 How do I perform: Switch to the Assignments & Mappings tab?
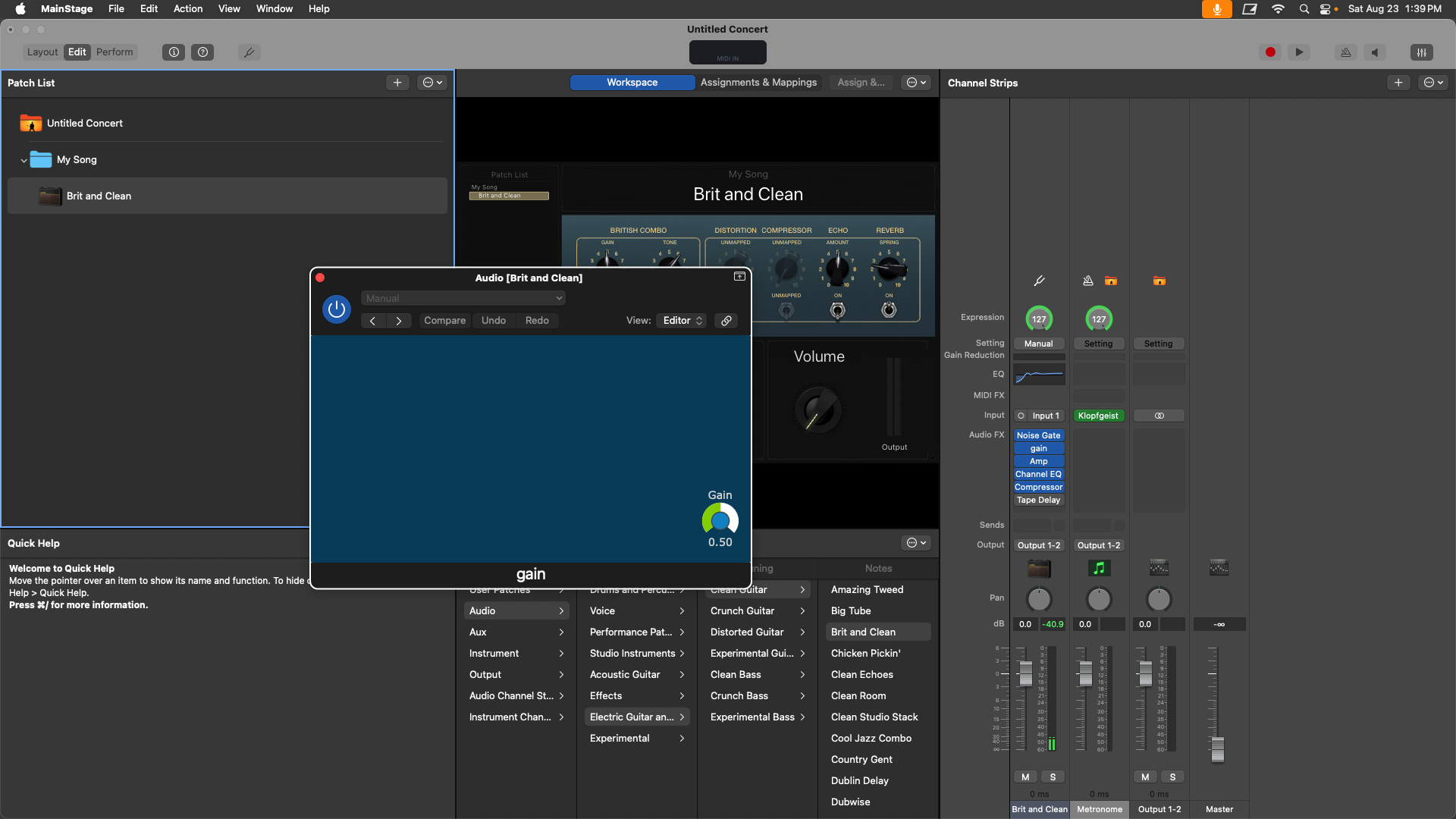click(758, 83)
